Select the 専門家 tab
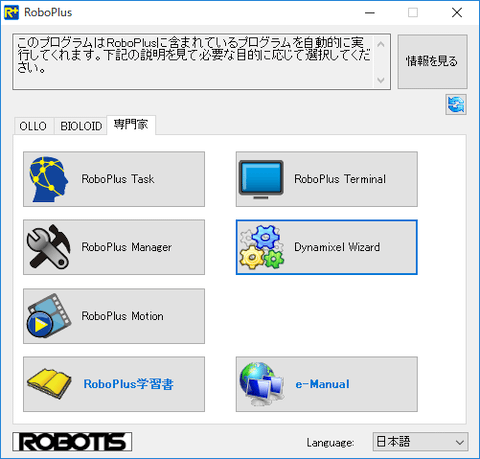This screenshot has height=459, width=480. pyautogui.click(x=131, y=125)
